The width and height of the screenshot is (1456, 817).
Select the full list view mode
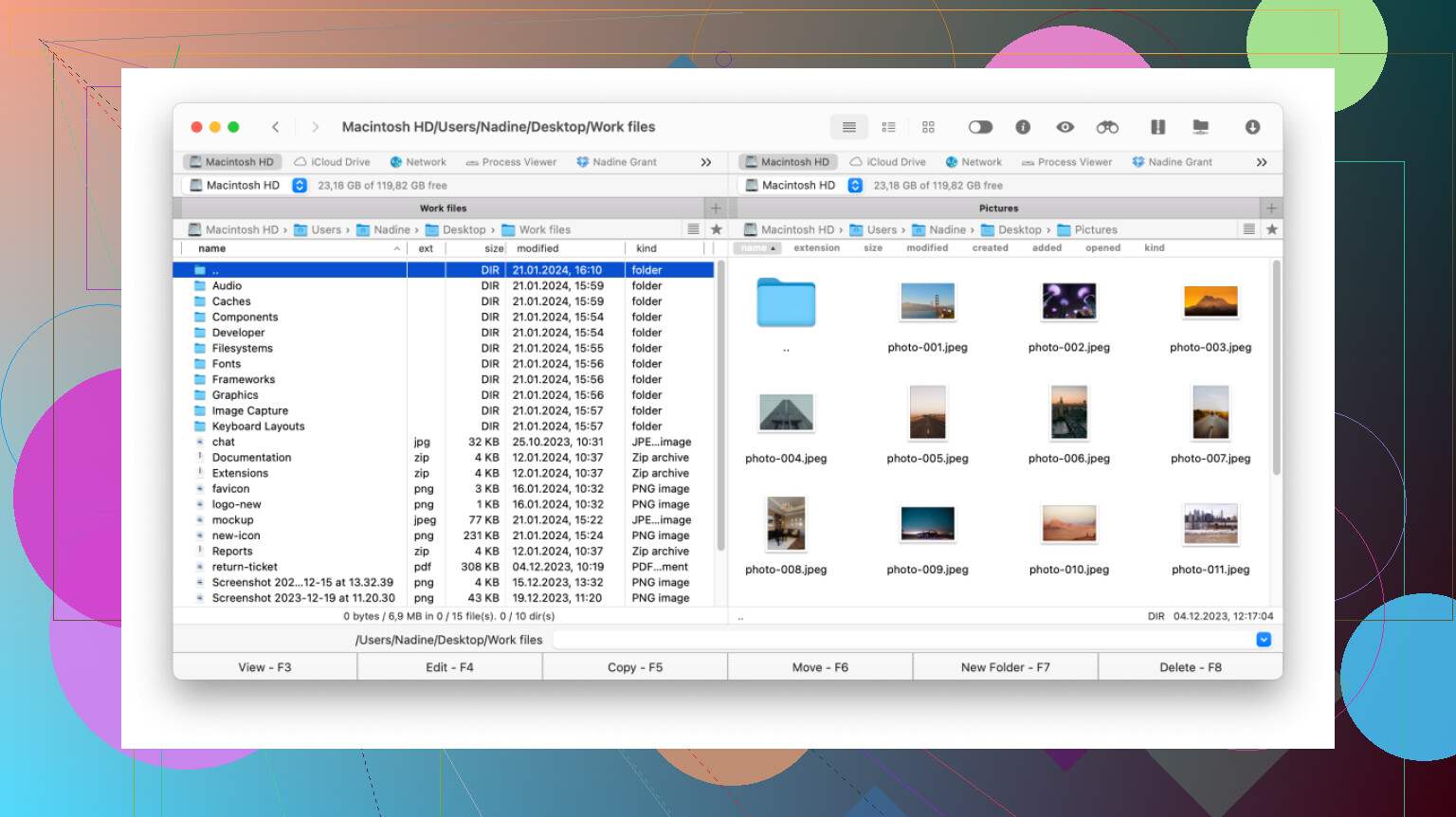tap(849, 127)
